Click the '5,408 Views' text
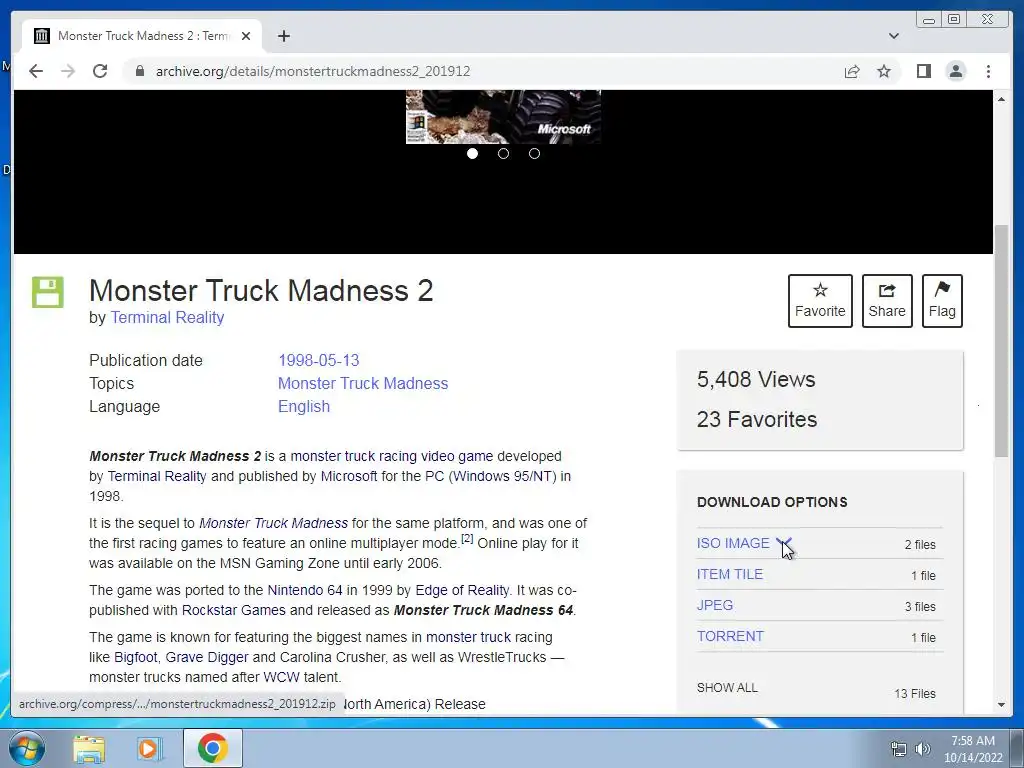This screenshot has width=1024, height=768. click(x=756, y=379)
